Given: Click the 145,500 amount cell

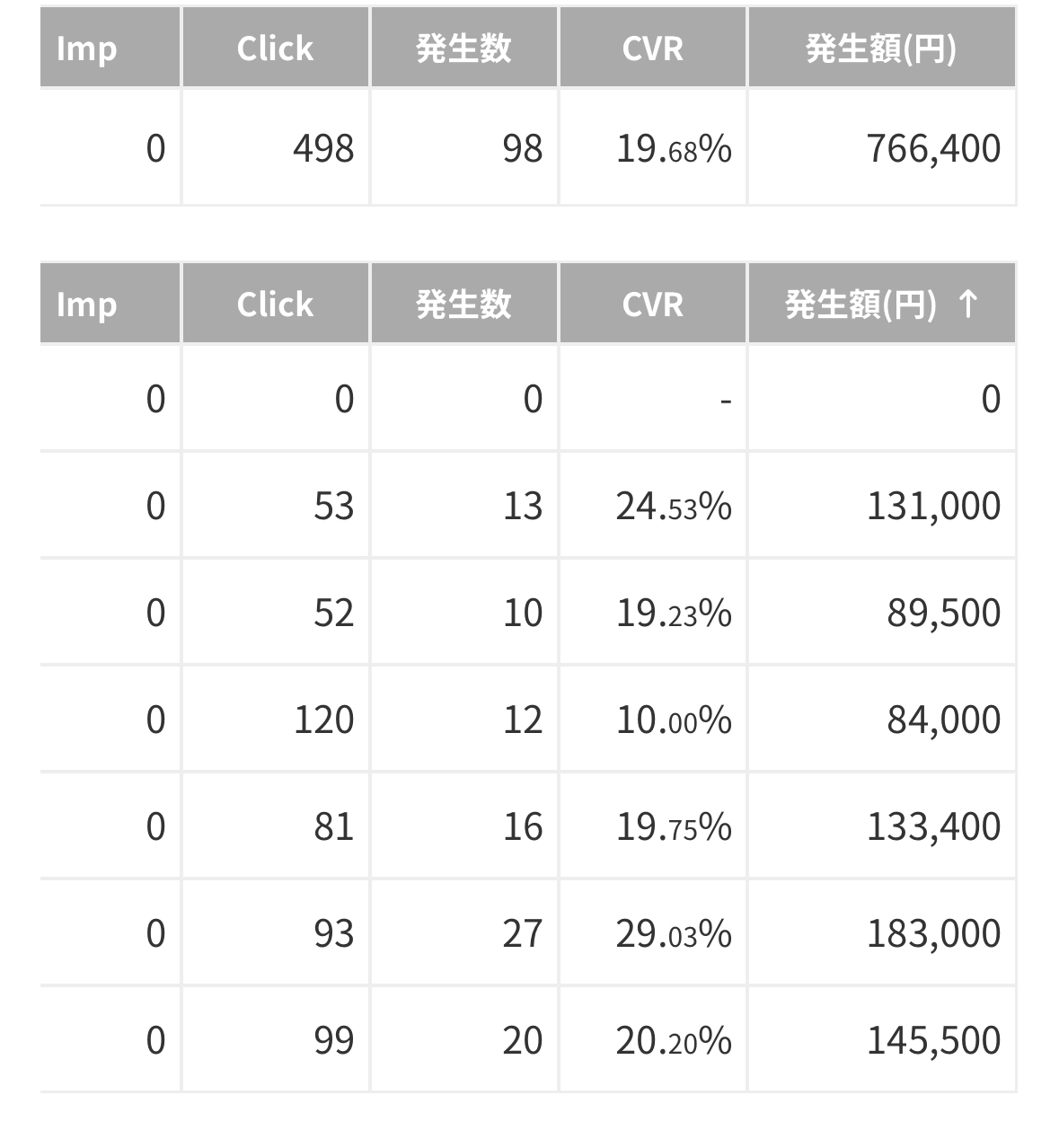Looking at the screenshot, I should (933, 1040).
